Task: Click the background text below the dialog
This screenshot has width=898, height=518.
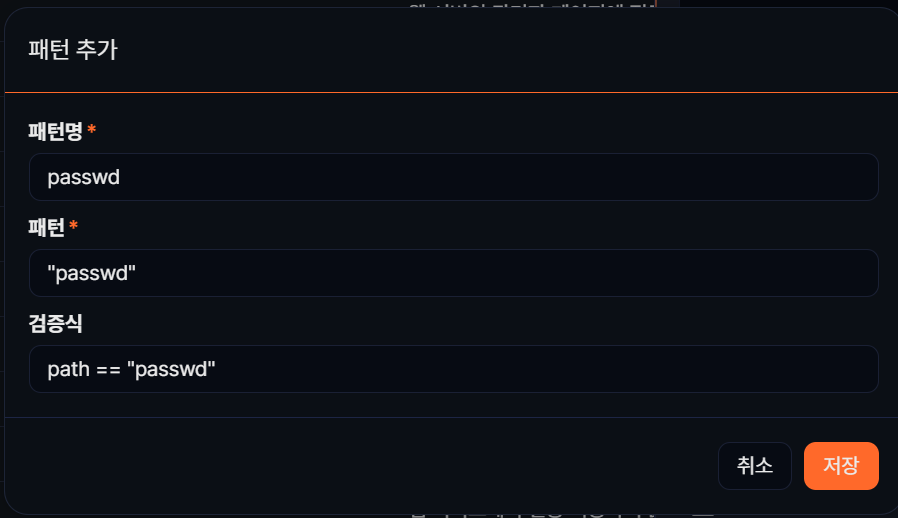Action: tap(560, 514)
